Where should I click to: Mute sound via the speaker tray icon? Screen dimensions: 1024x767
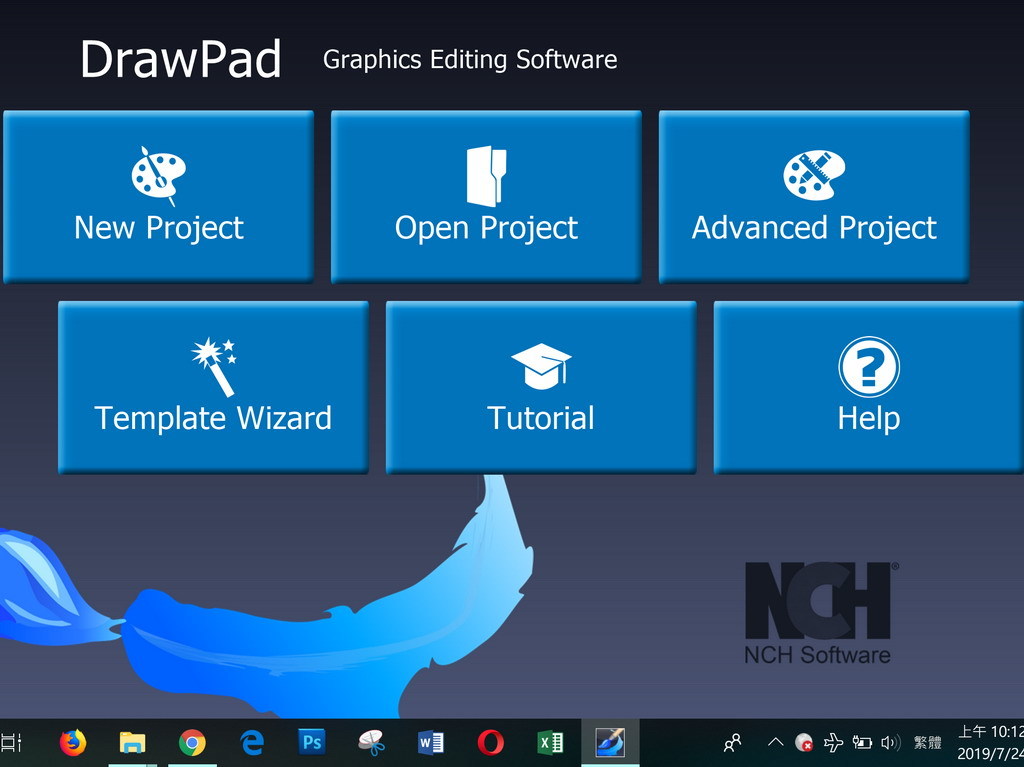pyautogui.click(x=890, y=742)
